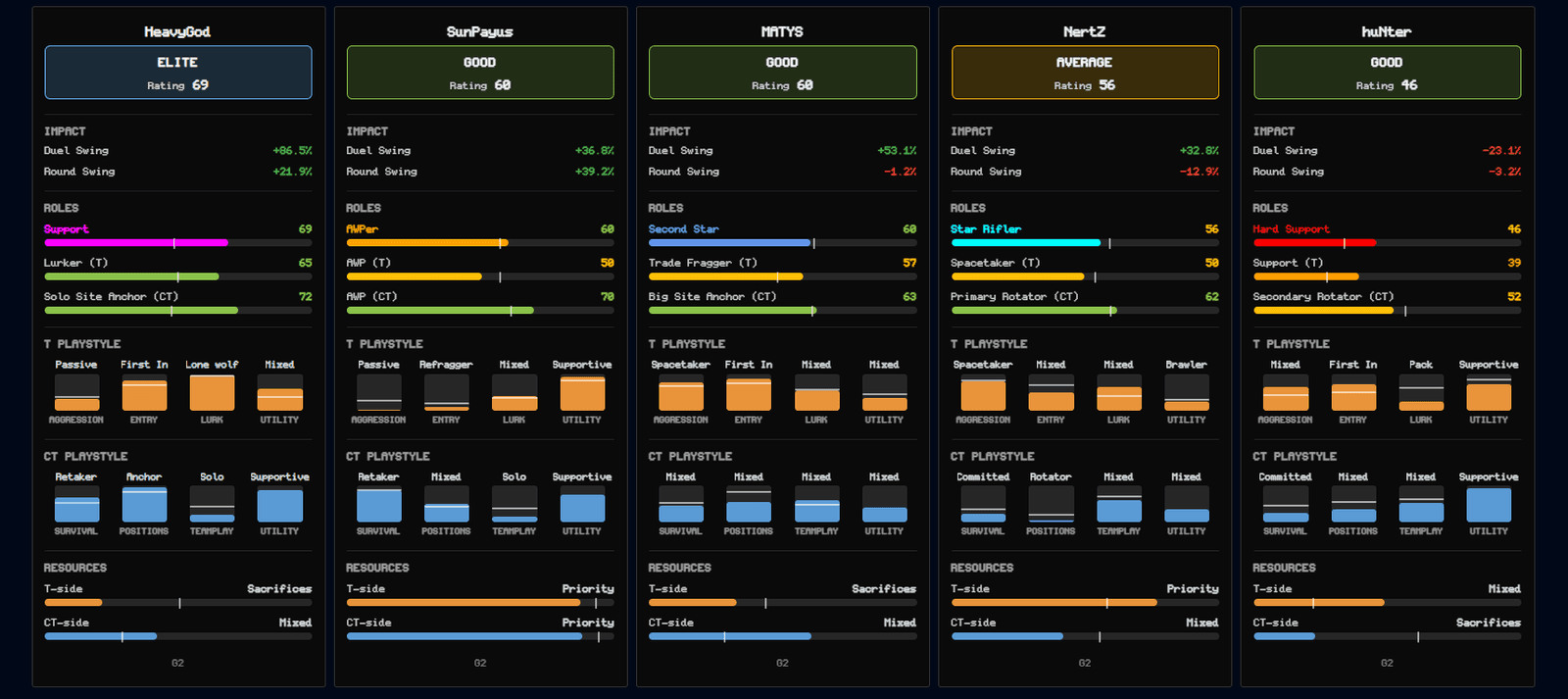Open the huNter player name heading

click(x=1387, y=31)
